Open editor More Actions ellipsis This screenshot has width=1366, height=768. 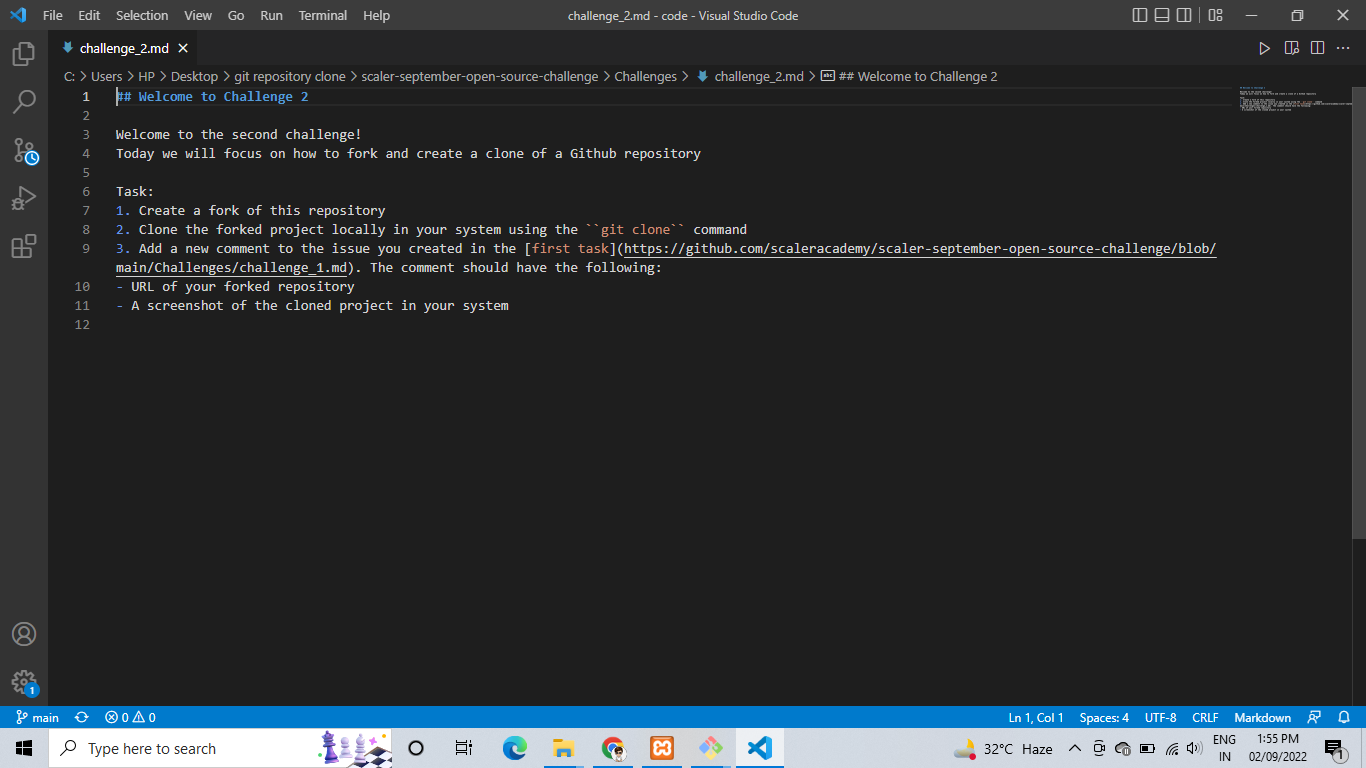point(1343,48)
